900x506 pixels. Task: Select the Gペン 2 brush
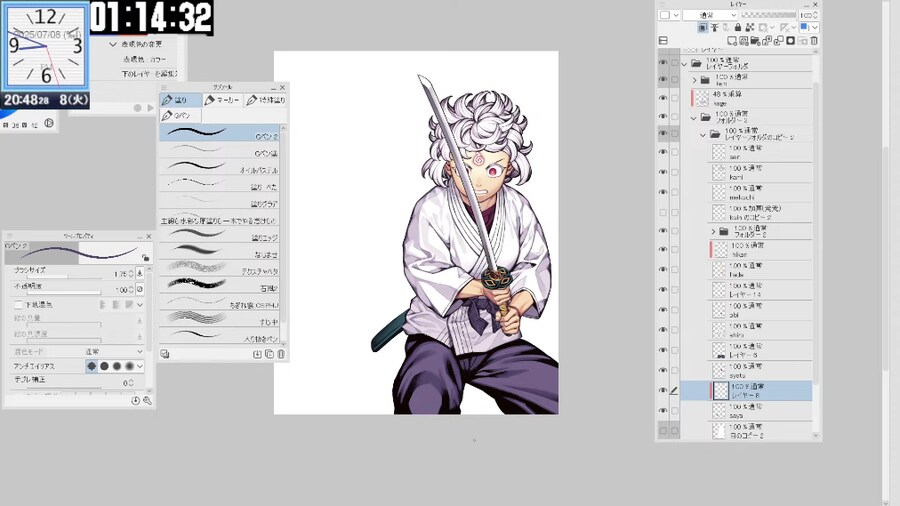pos(219,133)
